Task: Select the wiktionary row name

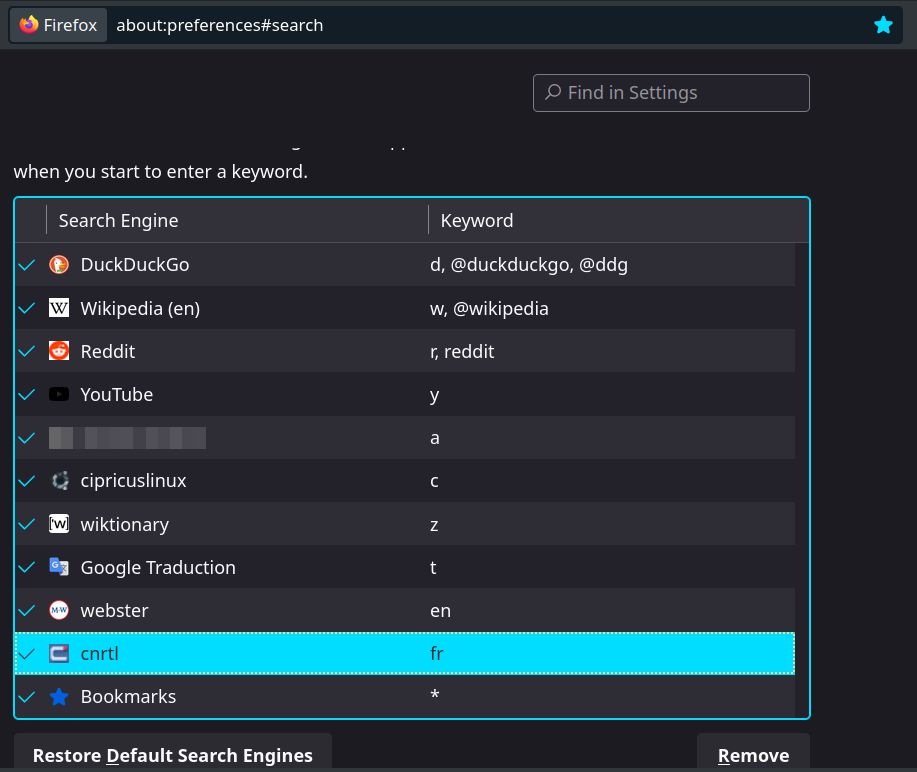Action: 125,524
